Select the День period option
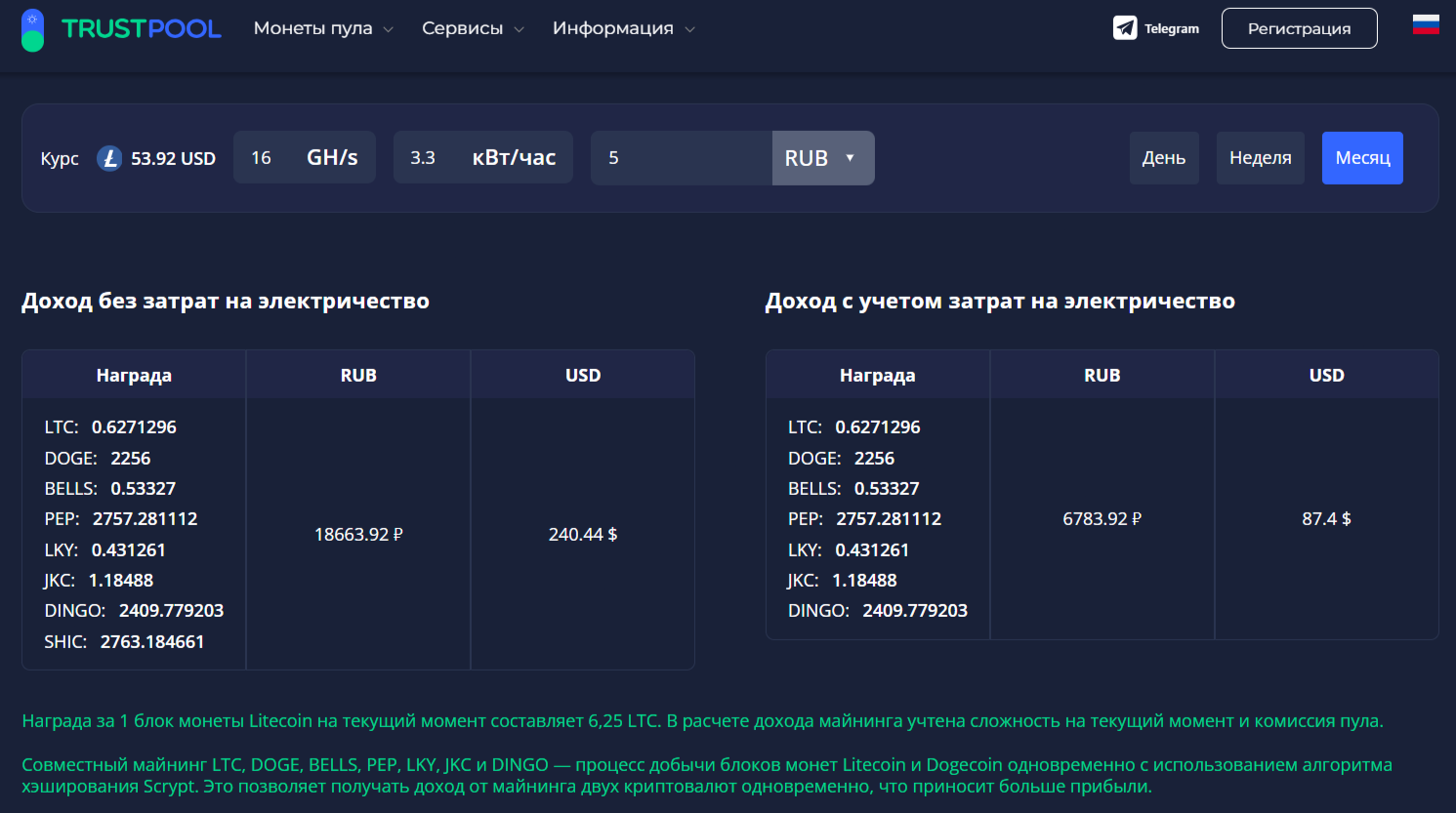The height and width of the screenshot is (813, 1456). click(x=1164, y=158)
